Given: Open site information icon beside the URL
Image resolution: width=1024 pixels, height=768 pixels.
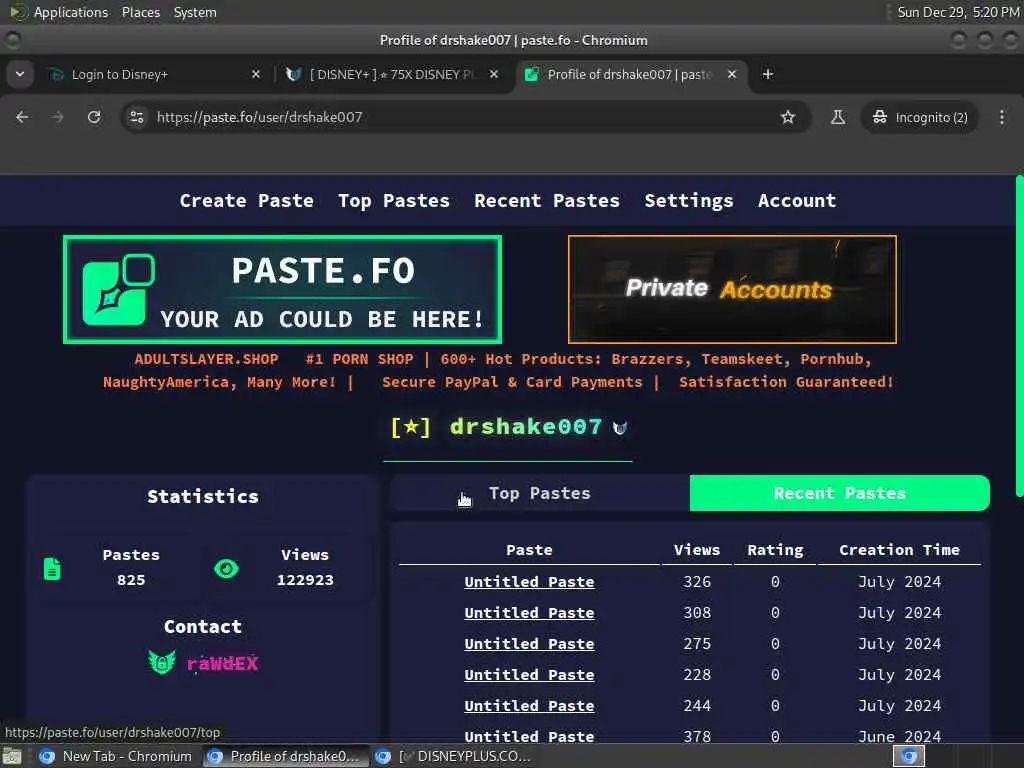Looking at the screenshot, I should point(136,117).
